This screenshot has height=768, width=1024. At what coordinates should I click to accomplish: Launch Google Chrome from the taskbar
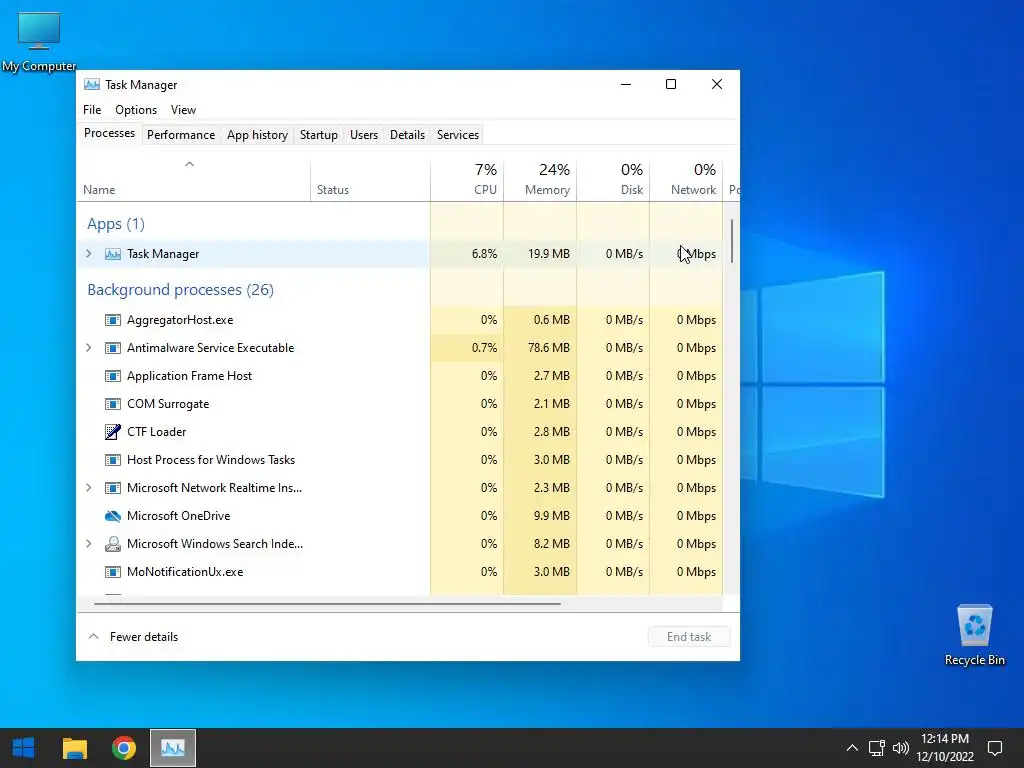tap(123, 748)
